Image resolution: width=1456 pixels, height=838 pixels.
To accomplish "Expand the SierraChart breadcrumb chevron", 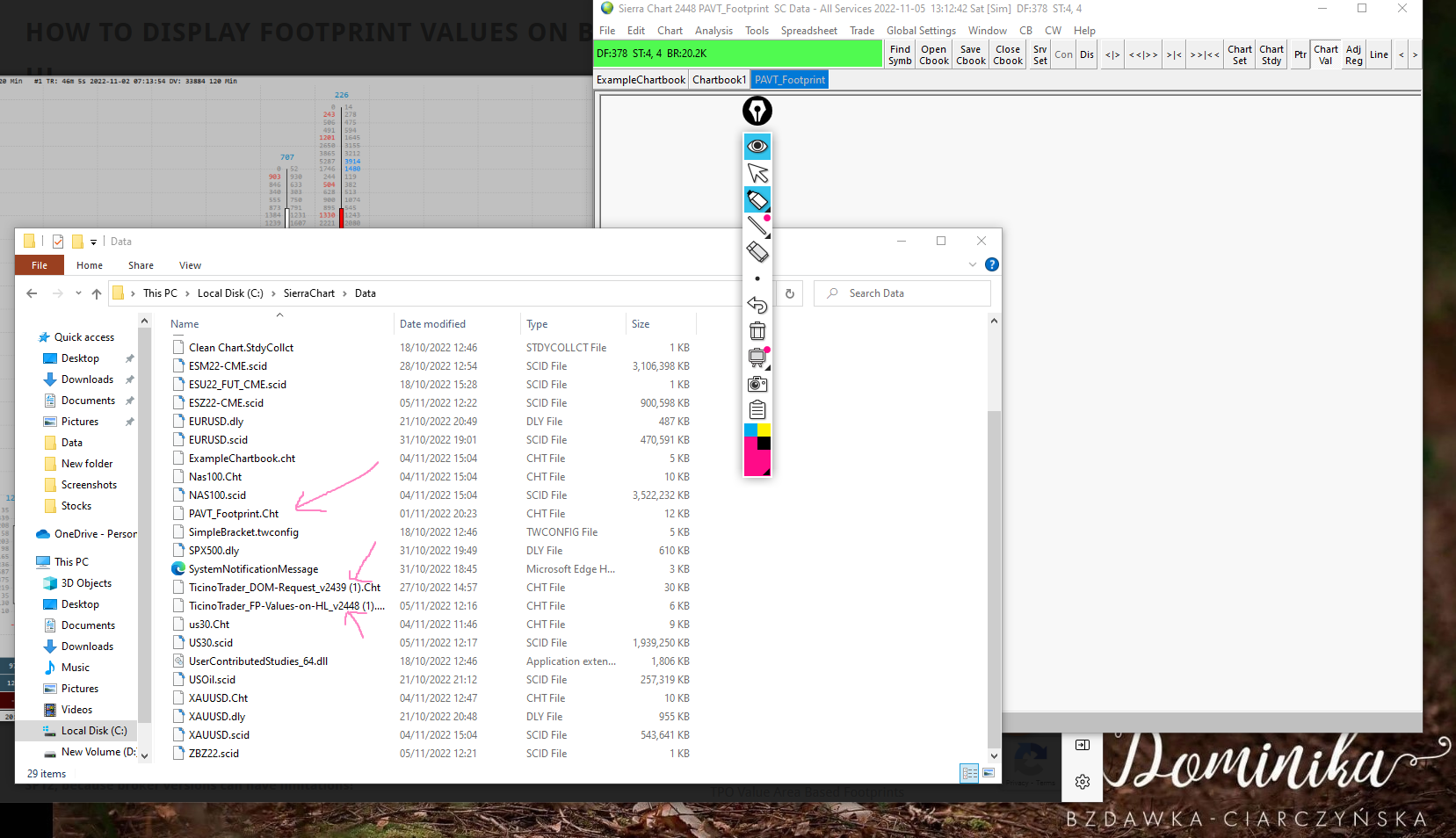I will click(344, 293).
